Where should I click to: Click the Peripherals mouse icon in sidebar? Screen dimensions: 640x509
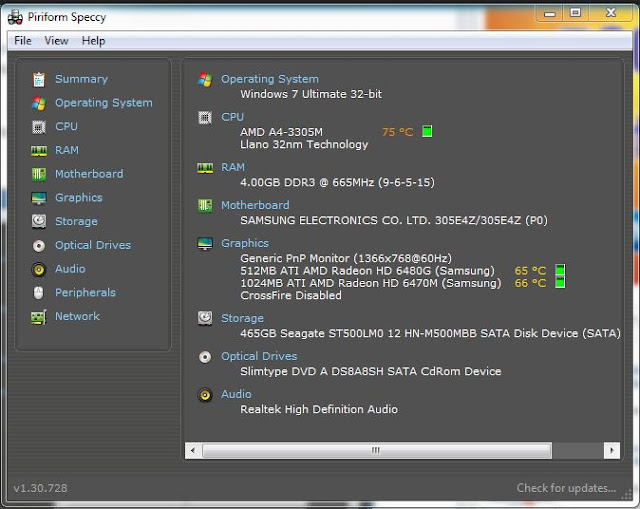click(39, 293)
